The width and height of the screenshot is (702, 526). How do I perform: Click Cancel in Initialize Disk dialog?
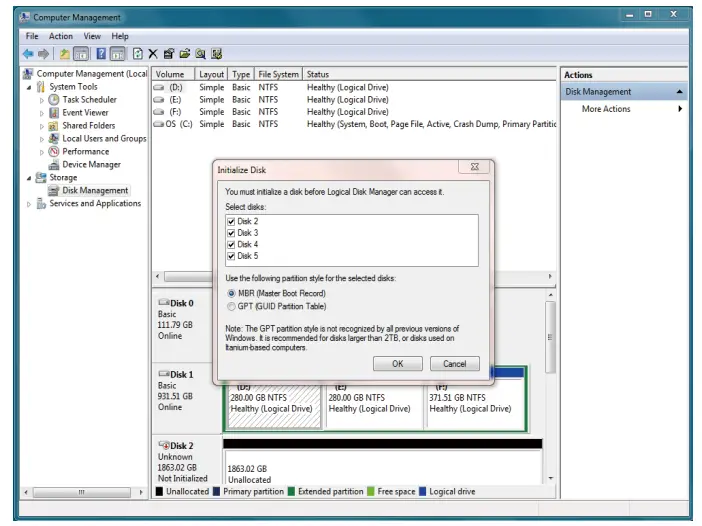click(454, 364)
